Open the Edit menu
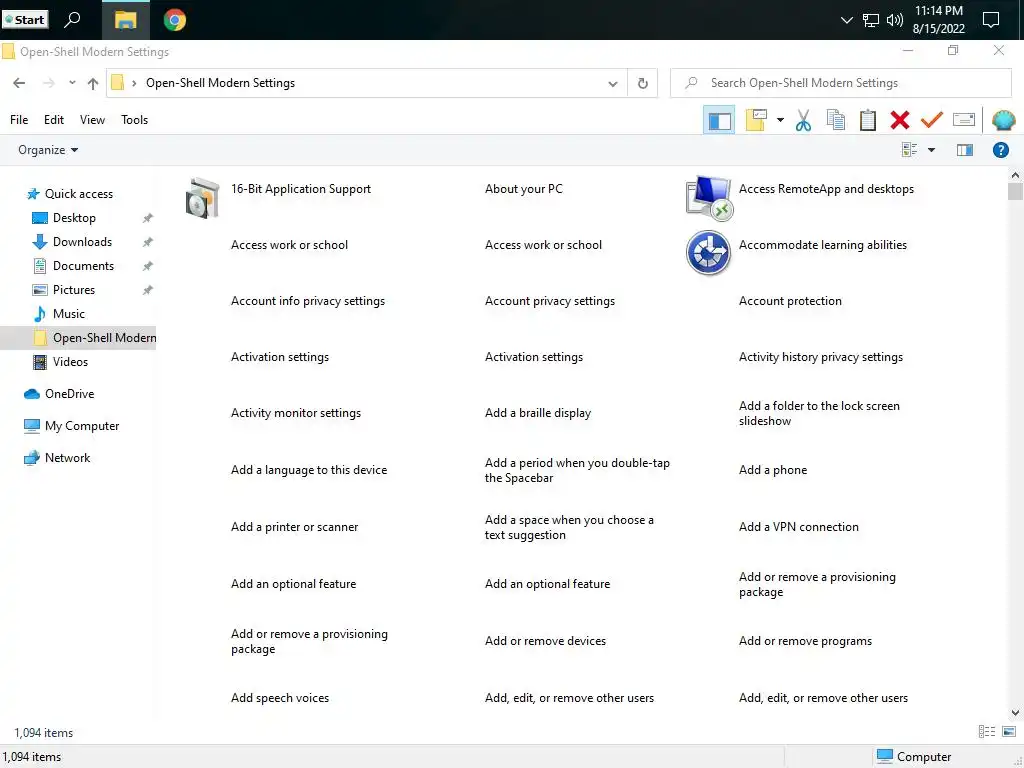Screen dimensions: 1024x768 (54, 120)
